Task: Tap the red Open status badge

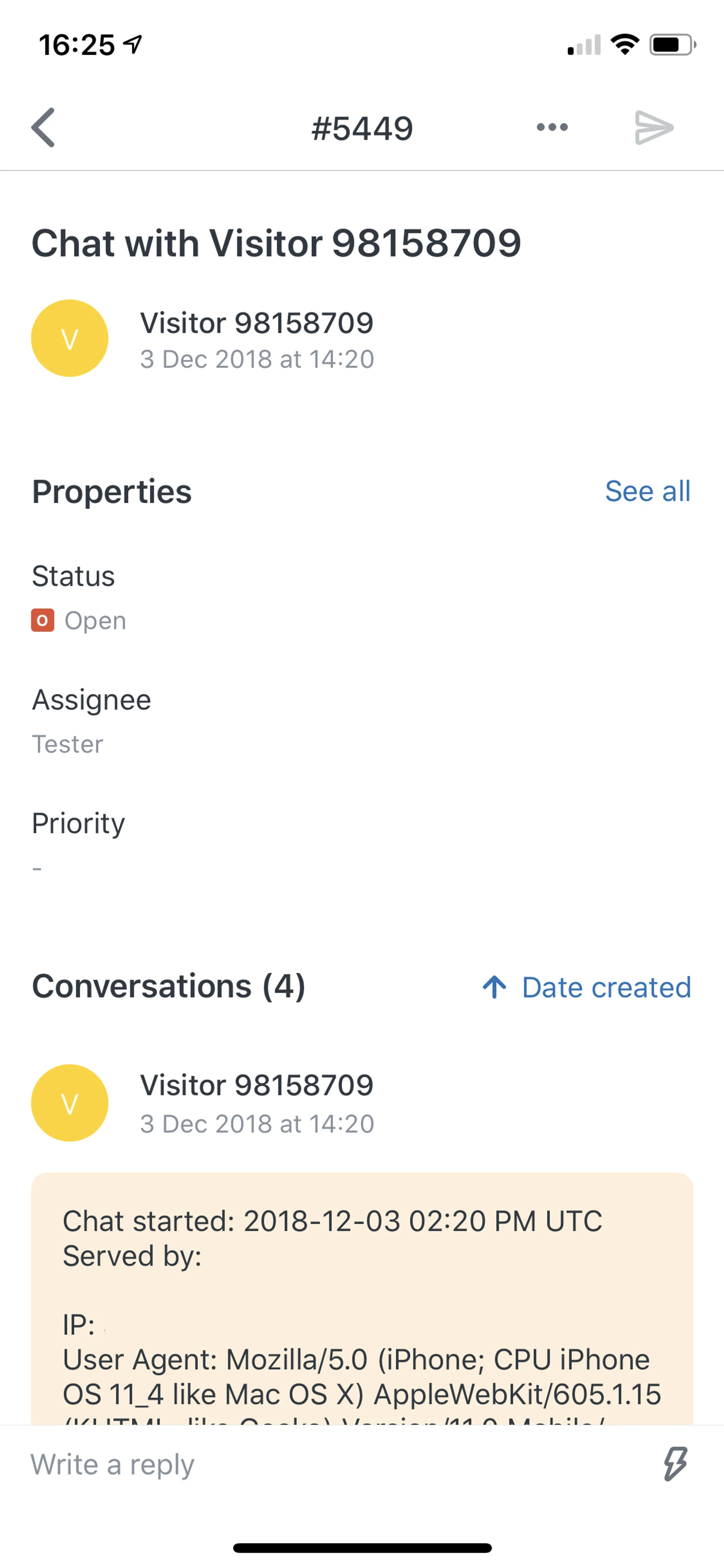Action: point(43,620)
